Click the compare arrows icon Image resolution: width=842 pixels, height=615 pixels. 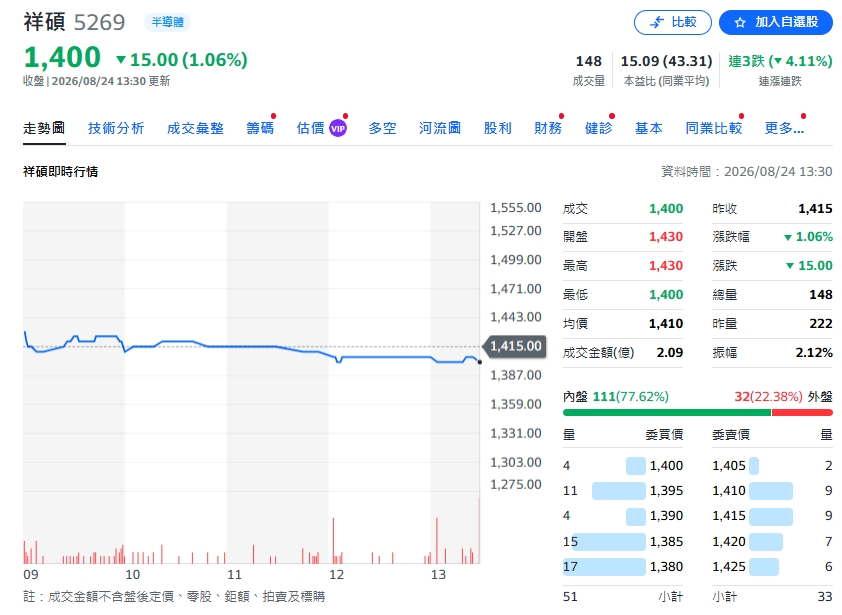pyautogui.click(x=657, y=23)
